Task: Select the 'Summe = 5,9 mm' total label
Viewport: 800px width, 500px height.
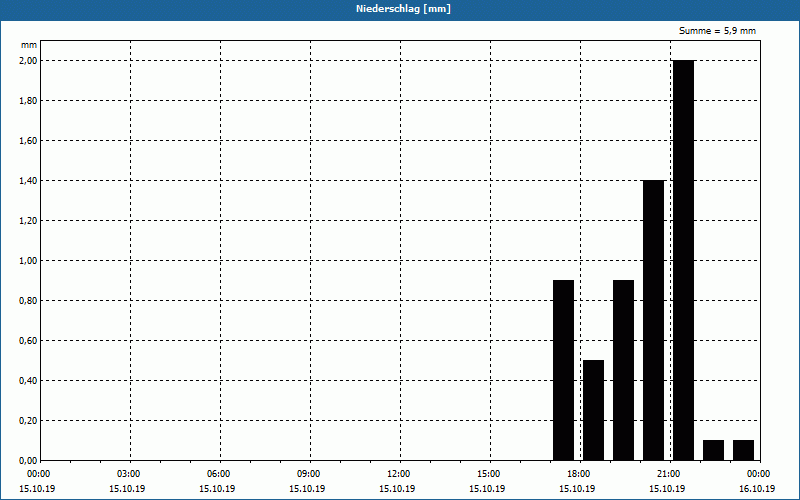Action: [x=717, y=31]
